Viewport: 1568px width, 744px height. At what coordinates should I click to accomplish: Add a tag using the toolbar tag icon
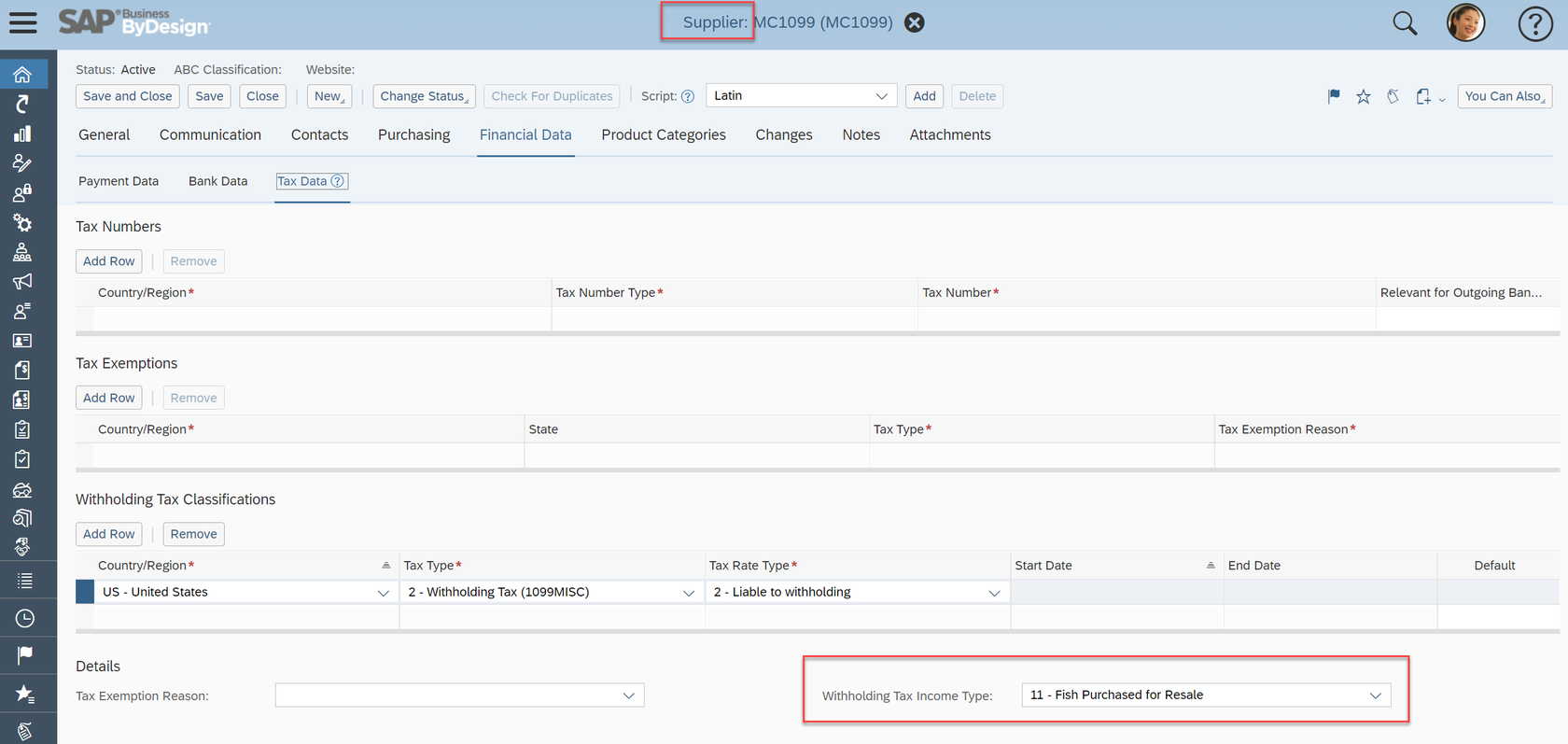click(x=1393, y=96)
